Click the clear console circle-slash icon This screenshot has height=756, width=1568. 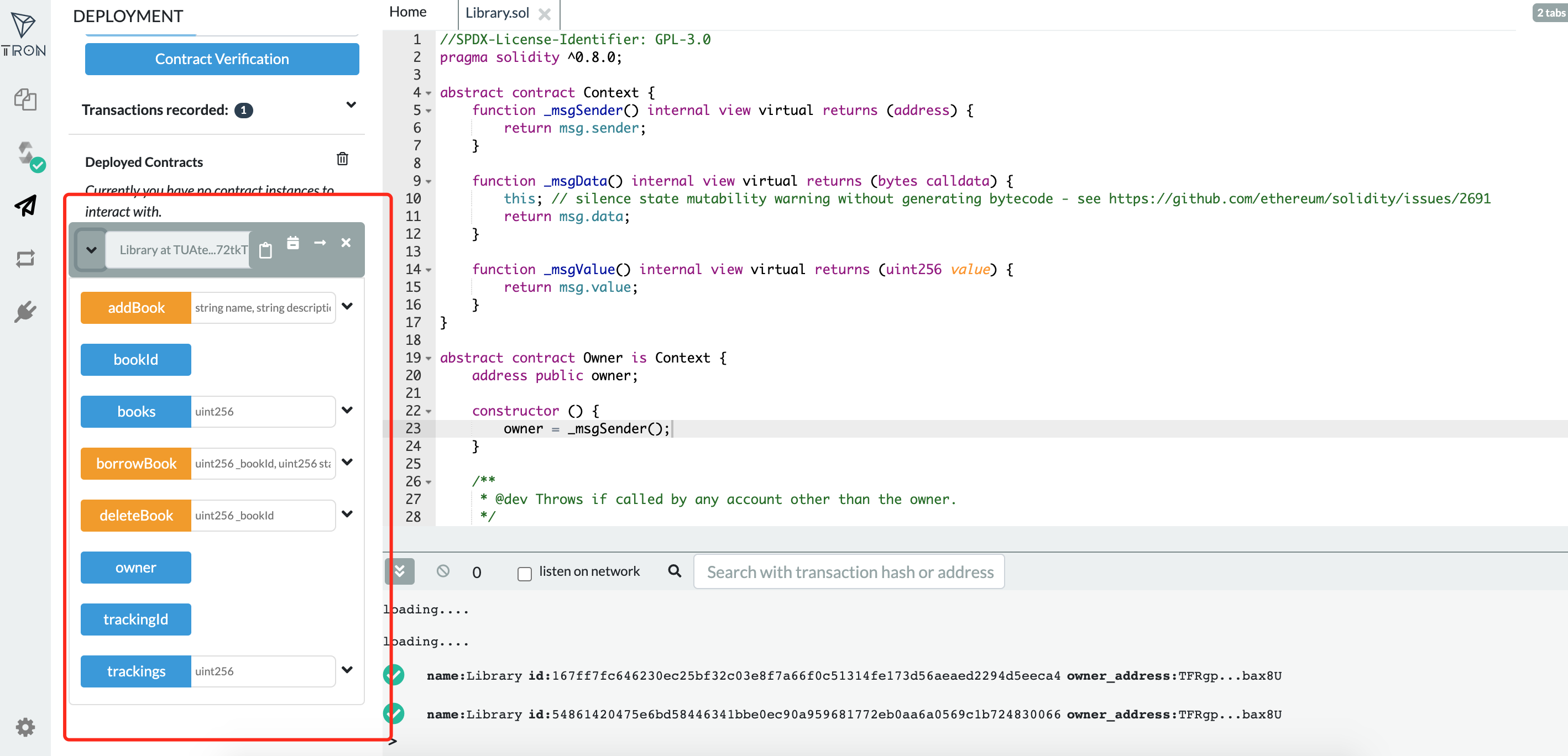click(x=442, y=570)
